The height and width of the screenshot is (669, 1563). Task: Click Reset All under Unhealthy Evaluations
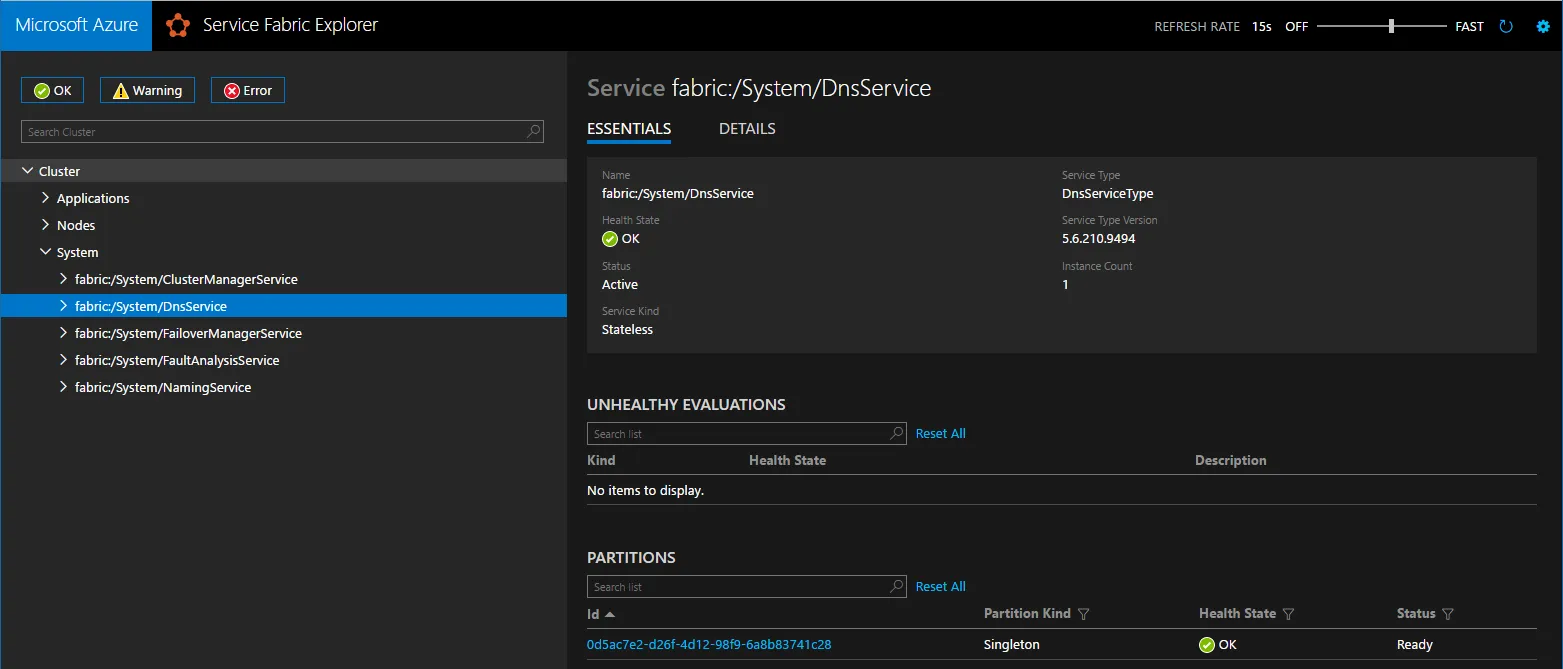pyautogui.click(x=940, y=434)
